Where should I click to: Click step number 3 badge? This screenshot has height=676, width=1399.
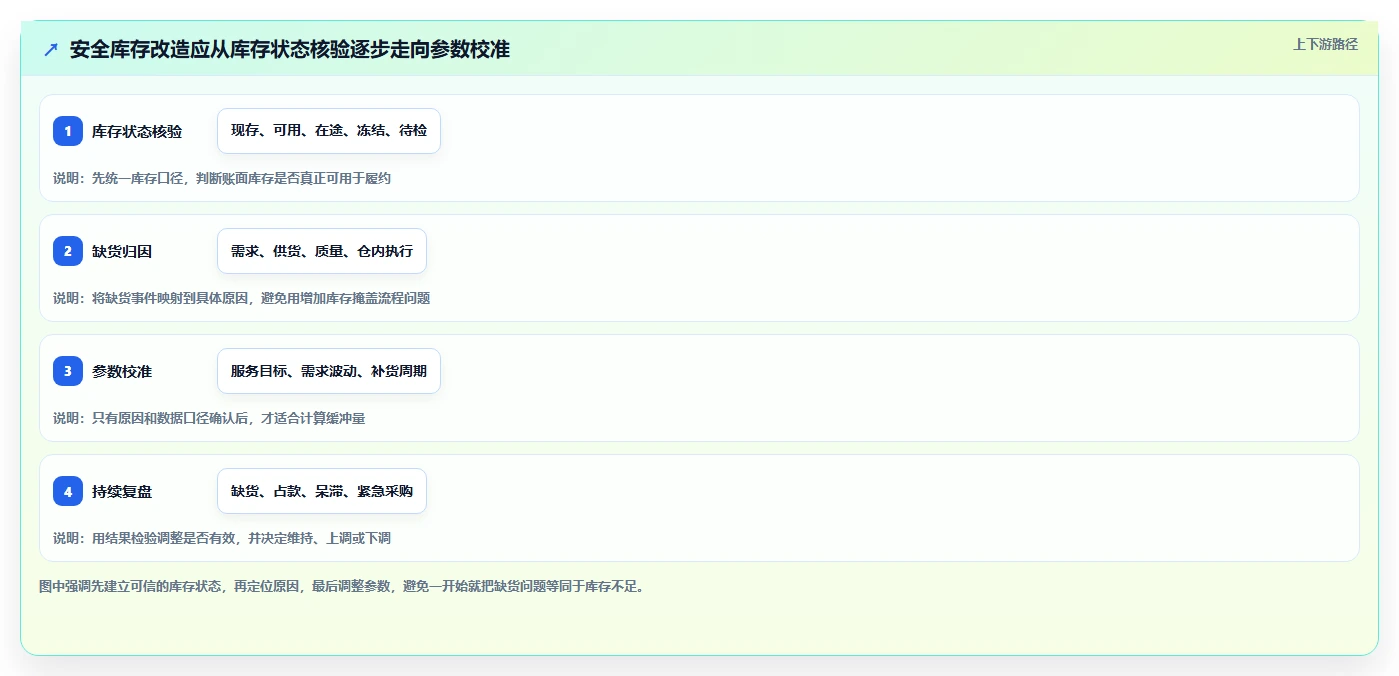point(68,371)
